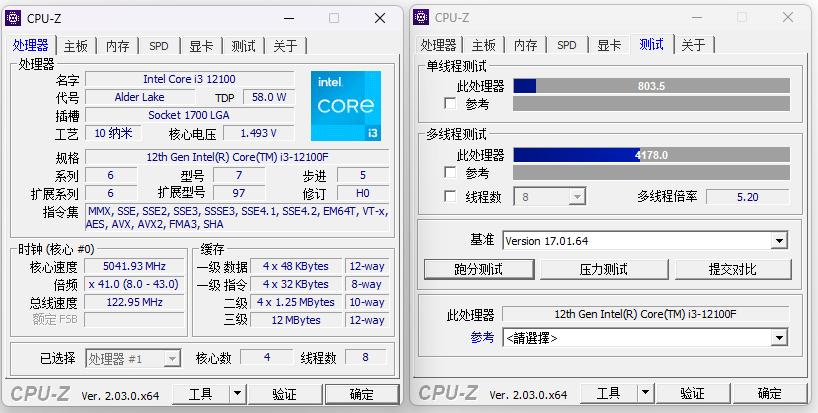
Task: Open SPD tab in right window
Action: [567, 45]
